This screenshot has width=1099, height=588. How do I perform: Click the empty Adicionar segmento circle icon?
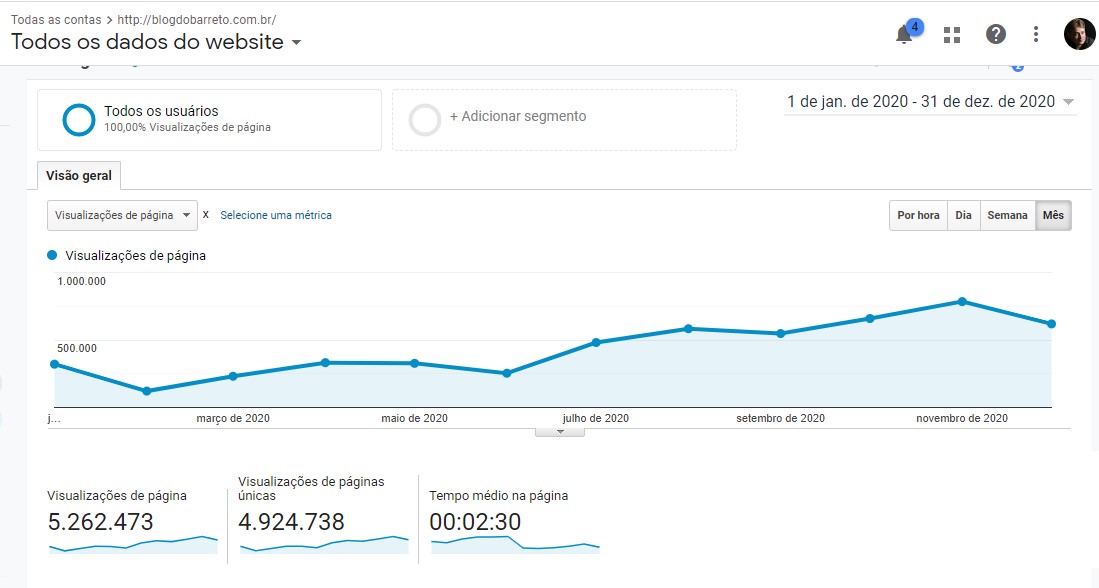tap(425, 119)
